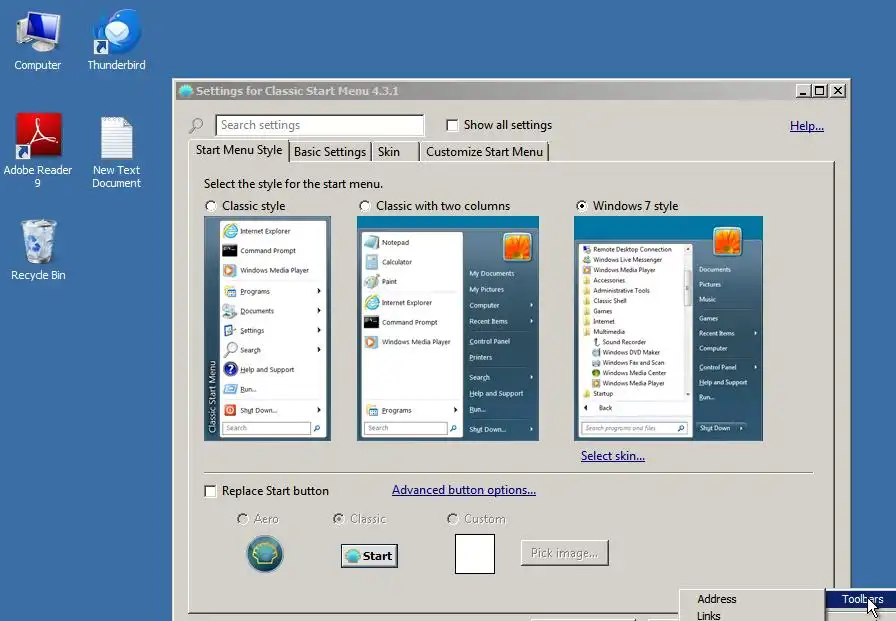Click the Command Prompt icon in Classic style preview
Viewport: 896px width, 621px height.
(230, 250)
